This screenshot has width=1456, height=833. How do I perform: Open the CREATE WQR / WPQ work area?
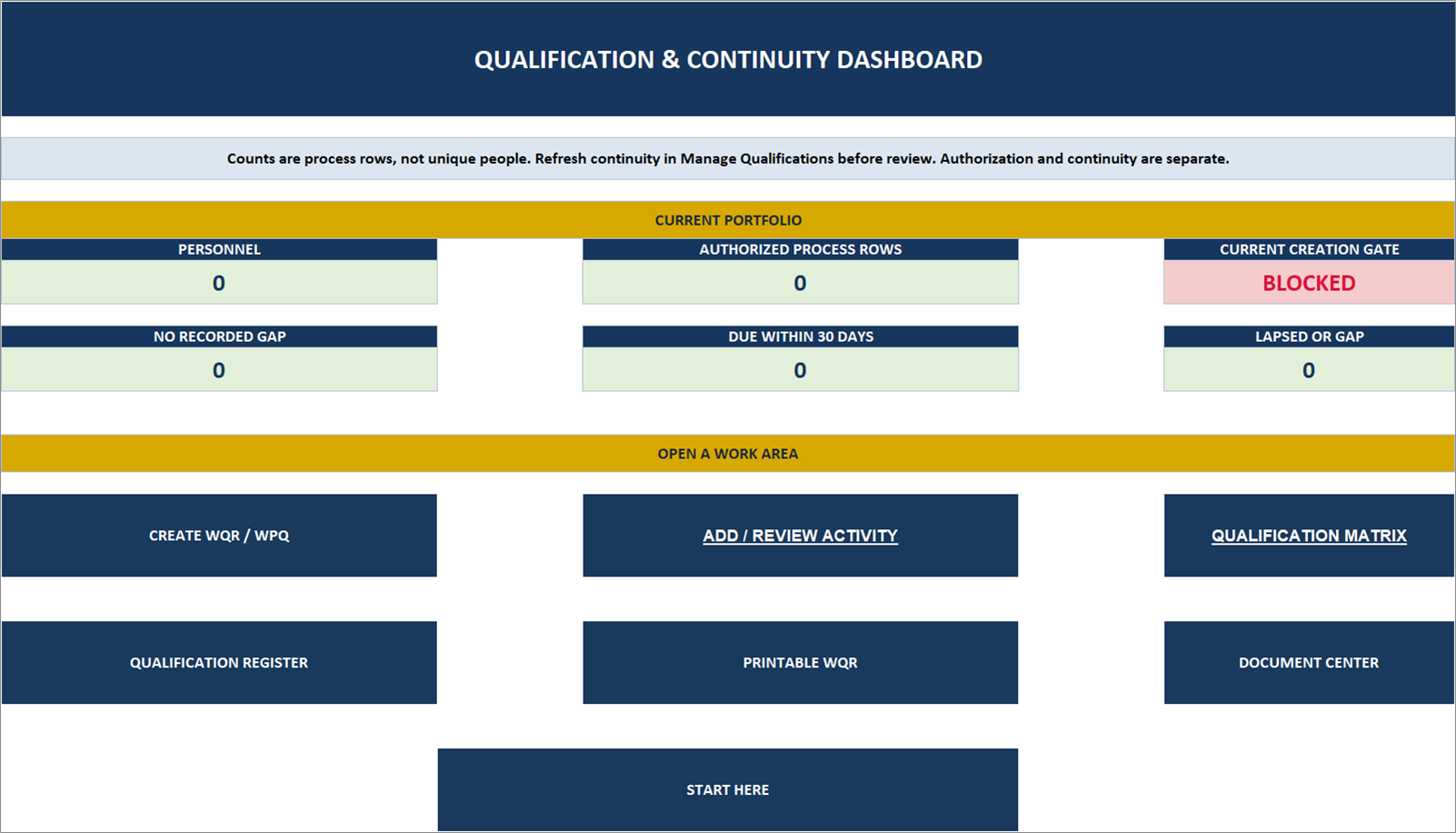(219, 536)
